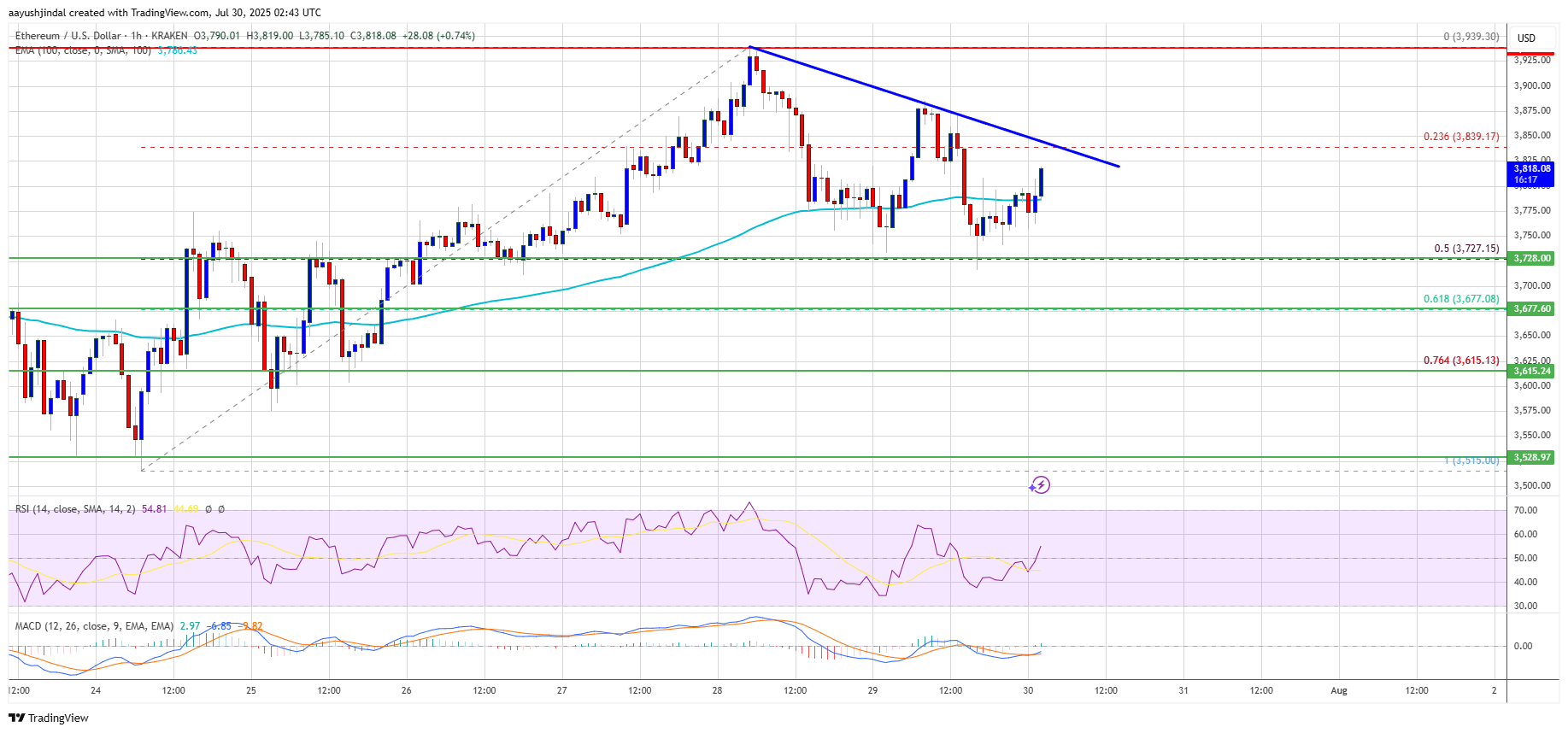1568x733 pixels.
Task: Select the 0.618 Fibonacci level label
Action: 1460,299
